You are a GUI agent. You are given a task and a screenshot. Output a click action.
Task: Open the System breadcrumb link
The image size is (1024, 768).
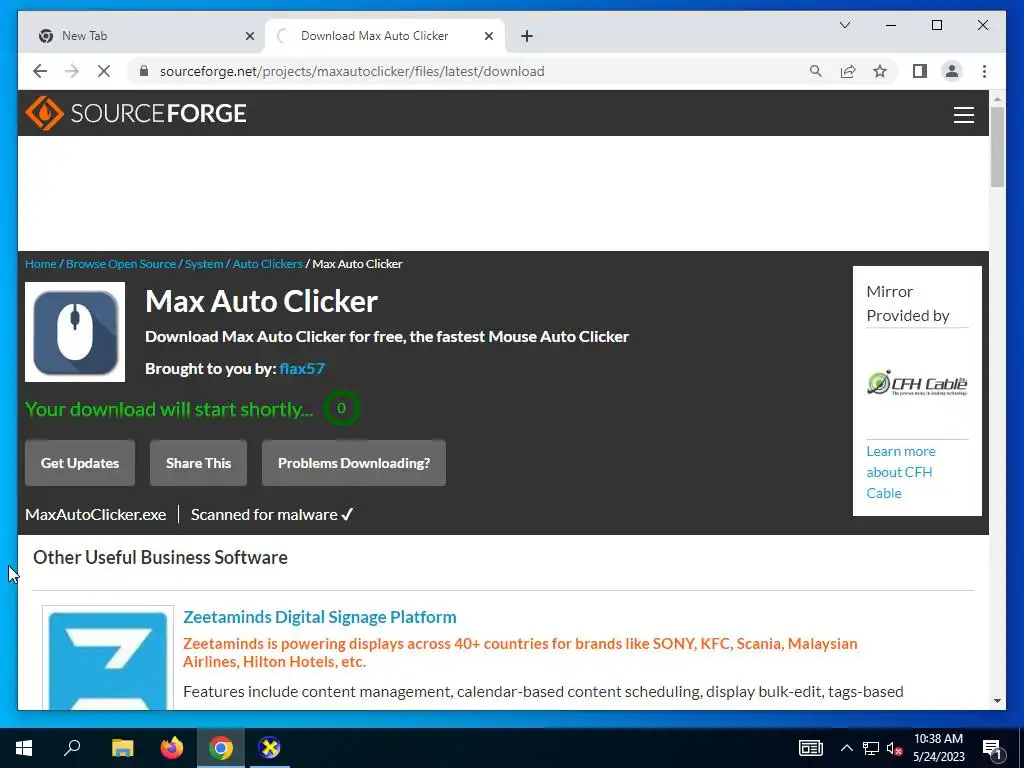coord(204,264)
